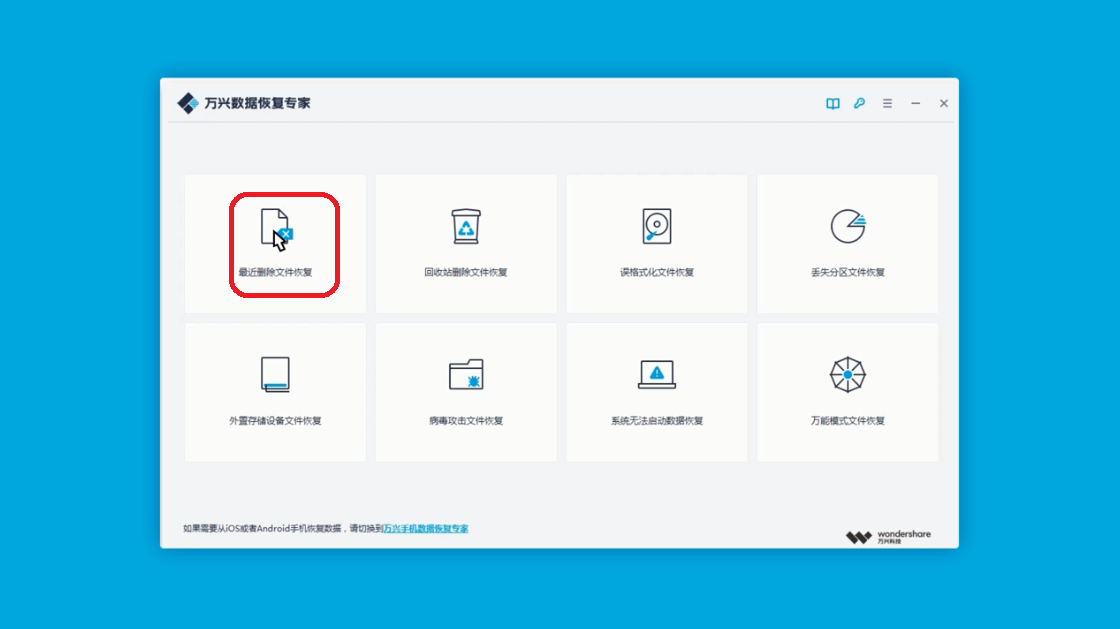1120x629 pixels.
Task: Click the 系统无法启动数据恢复 label
Action: coord(656,421)
